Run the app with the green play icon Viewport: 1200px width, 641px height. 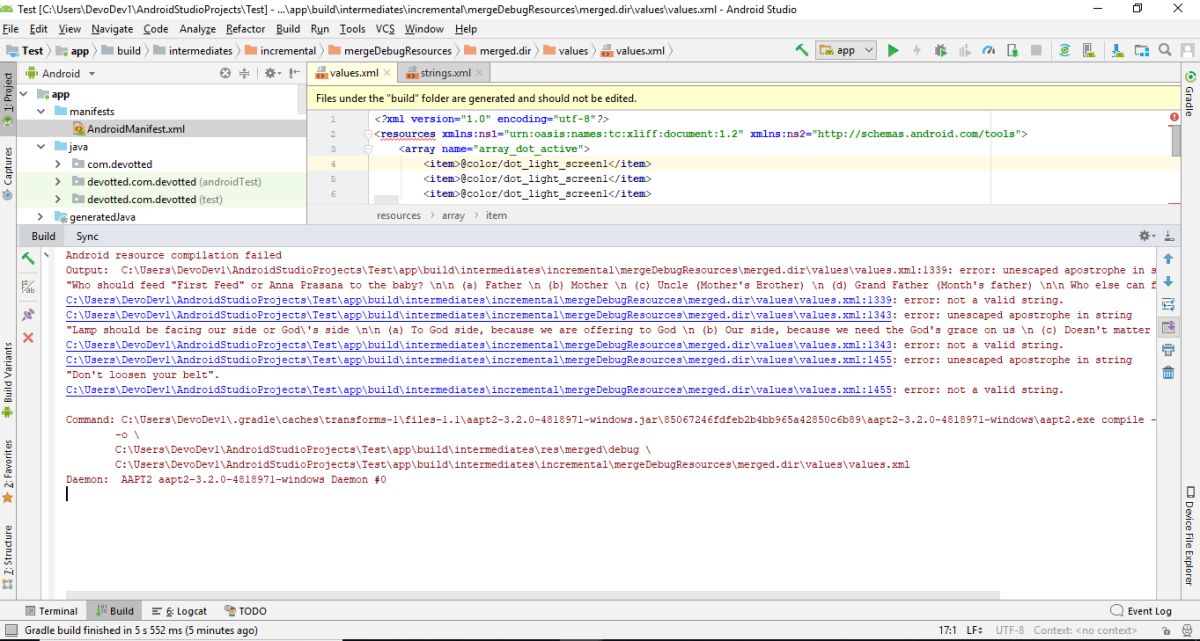(x=893, y=50)
